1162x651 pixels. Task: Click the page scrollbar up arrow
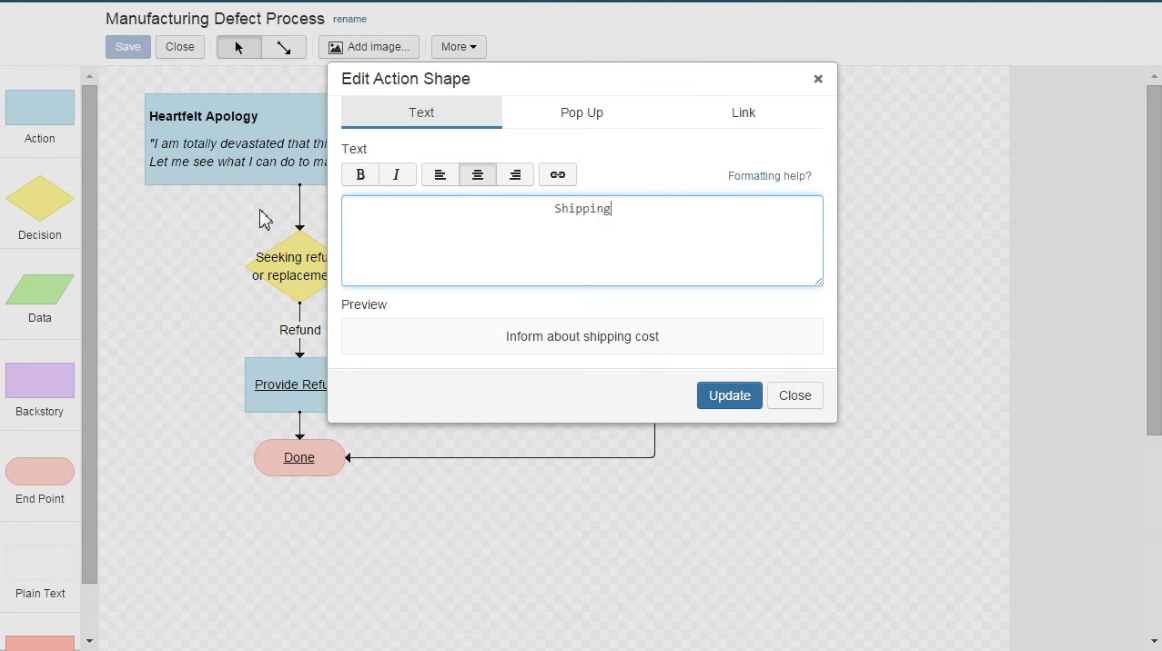(x=1154, y=76)
